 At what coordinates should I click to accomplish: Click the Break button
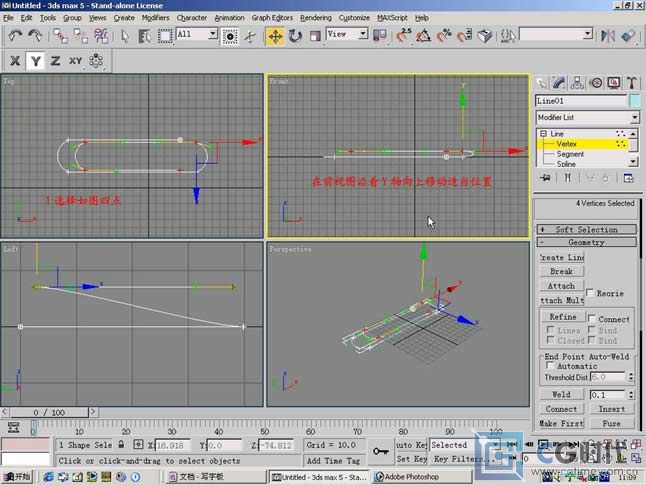562,271
